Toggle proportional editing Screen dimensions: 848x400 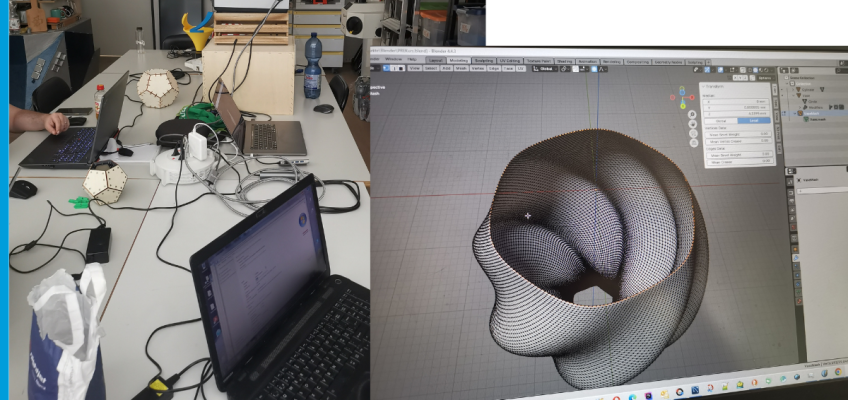594,69
